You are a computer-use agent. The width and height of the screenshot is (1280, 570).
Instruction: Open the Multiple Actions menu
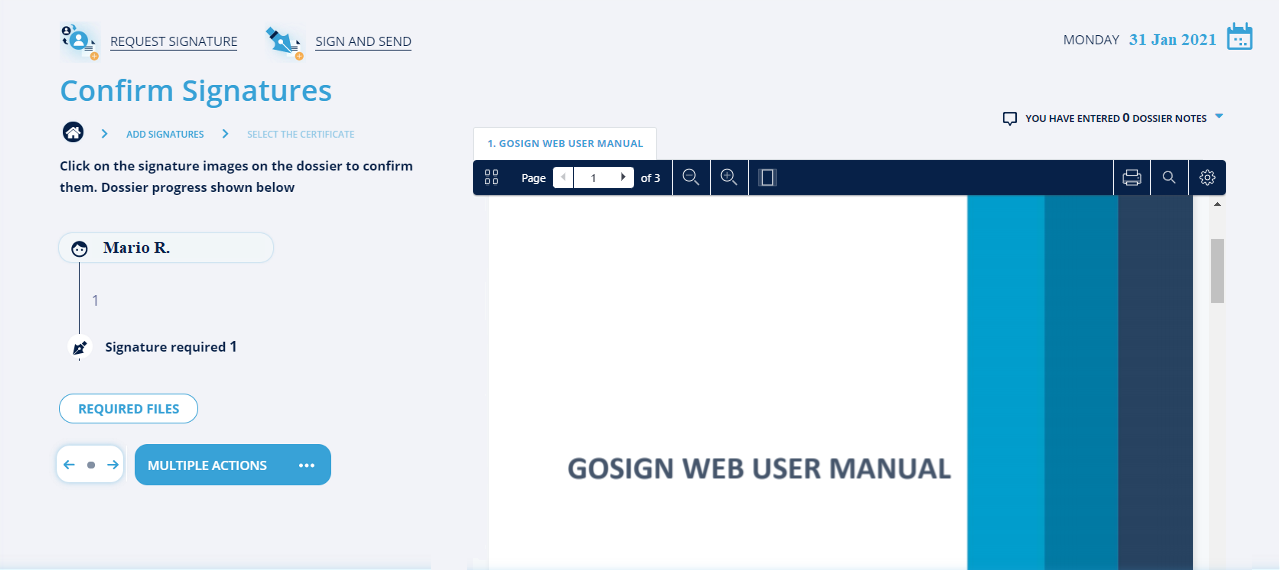pos(232,465)
